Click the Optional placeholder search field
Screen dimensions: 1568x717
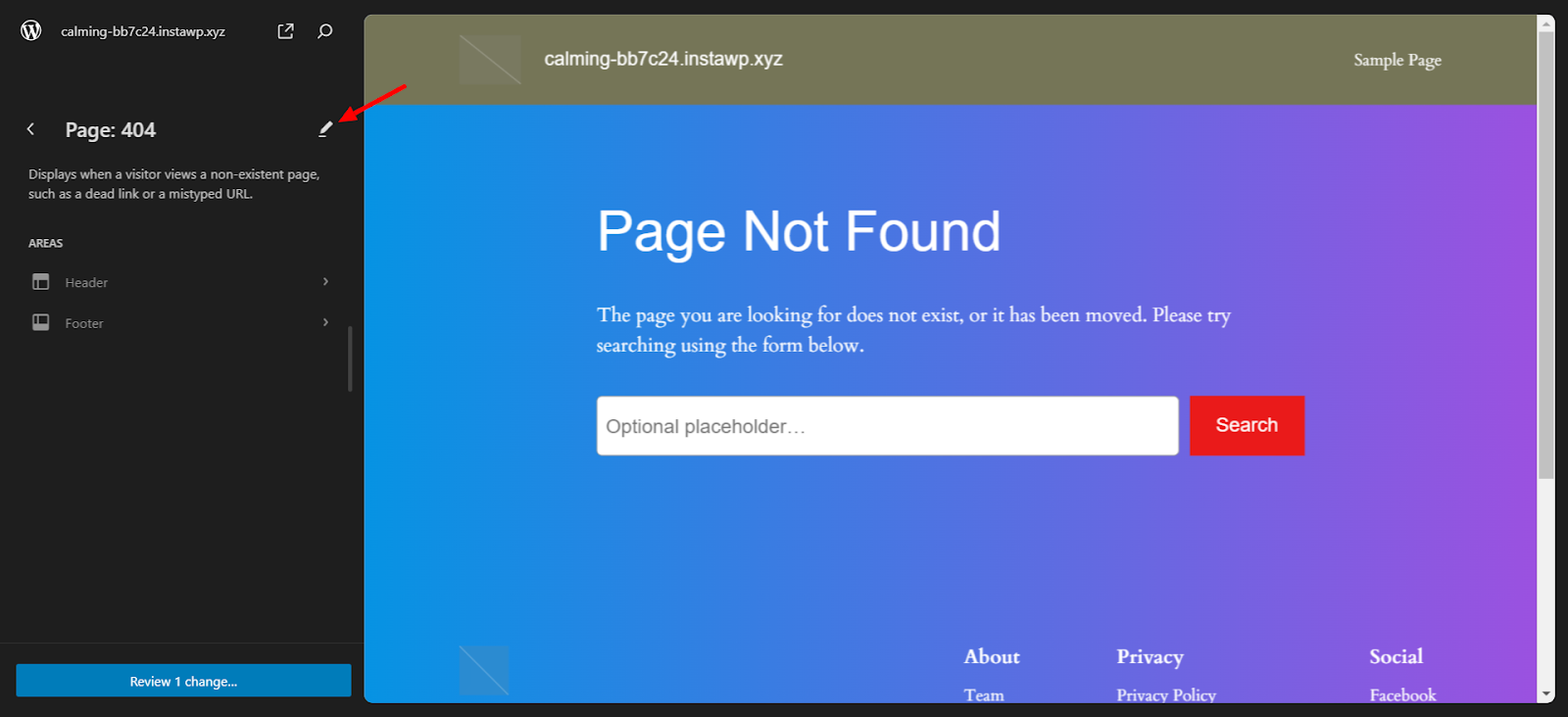pyautogui.click(x=887, y=426)
